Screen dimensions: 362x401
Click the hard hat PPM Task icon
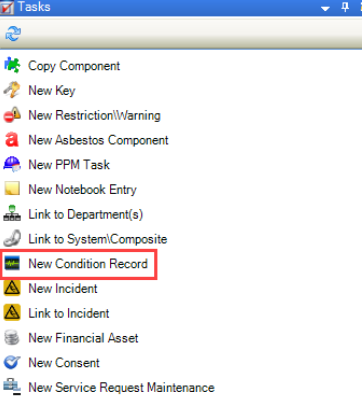[x=12, y=164]
